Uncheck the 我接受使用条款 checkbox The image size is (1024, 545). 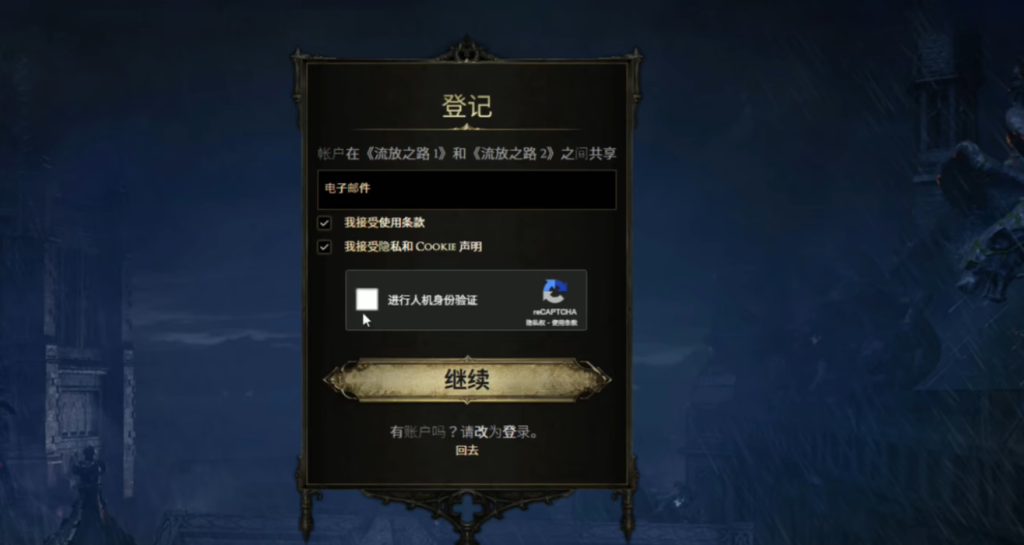pos(325,223)
